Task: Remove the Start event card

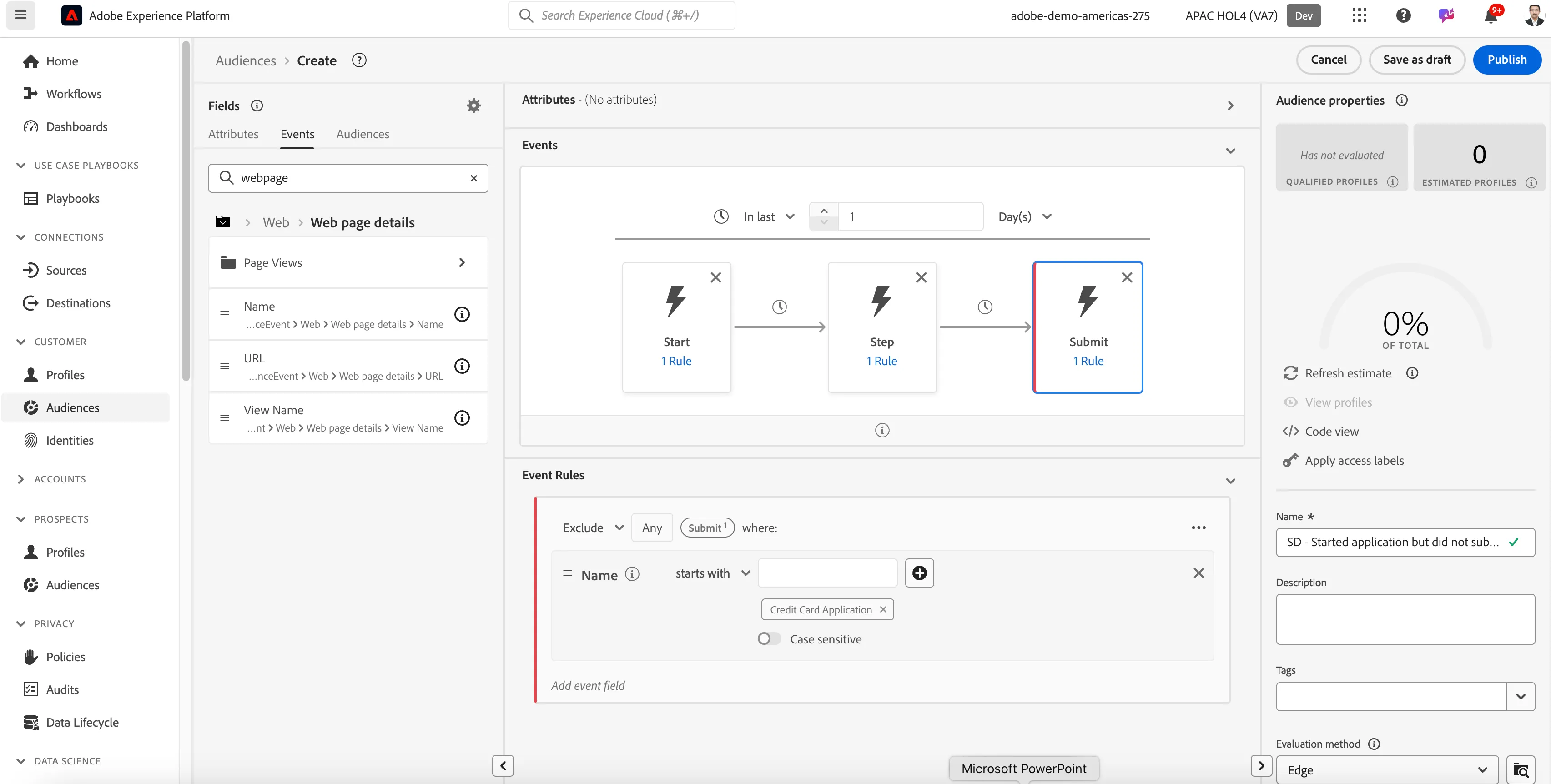Action: pyautogui.click(x=715, y=277)
